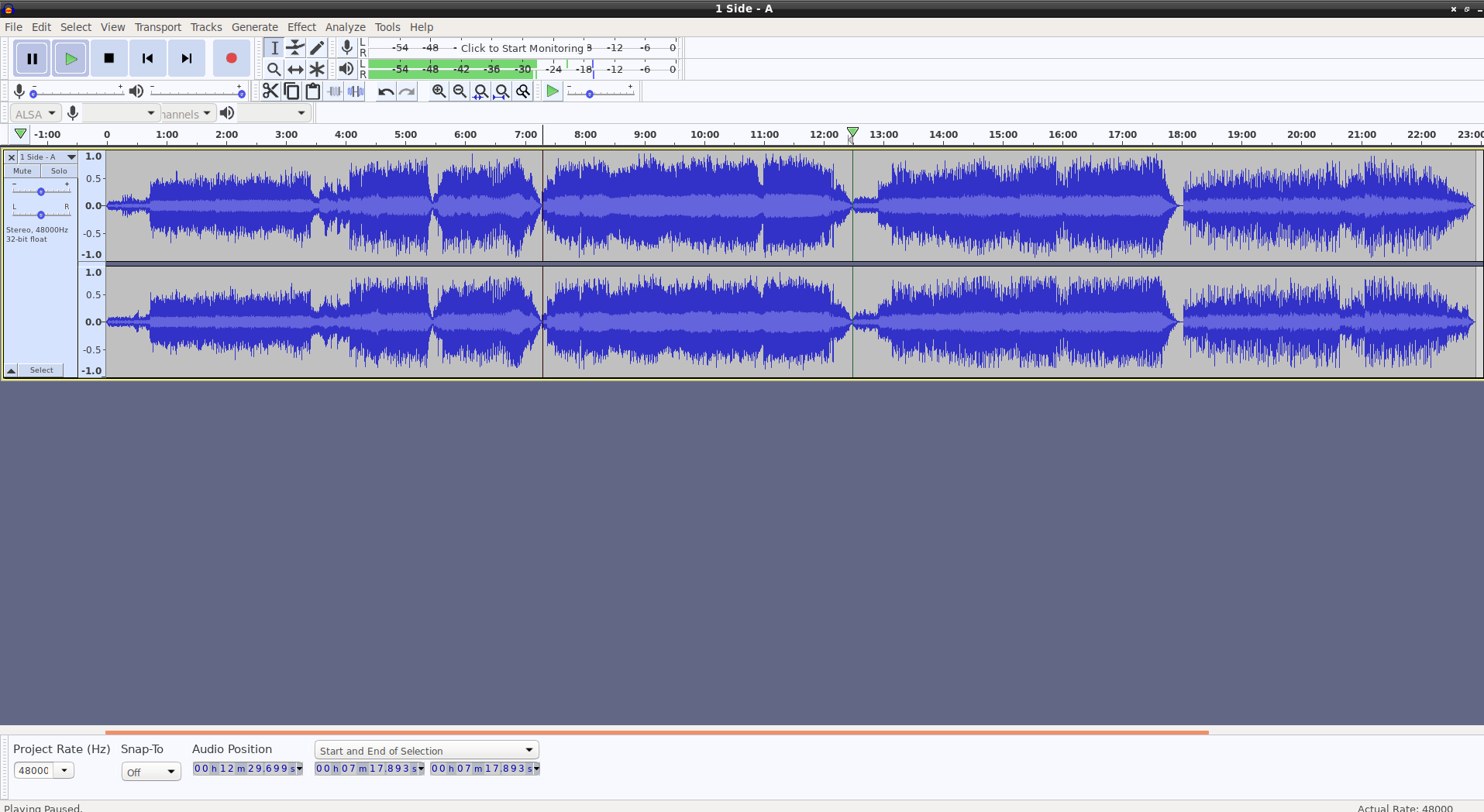
Task: Open the playback device dropdown
Action: tap(273, 114)
